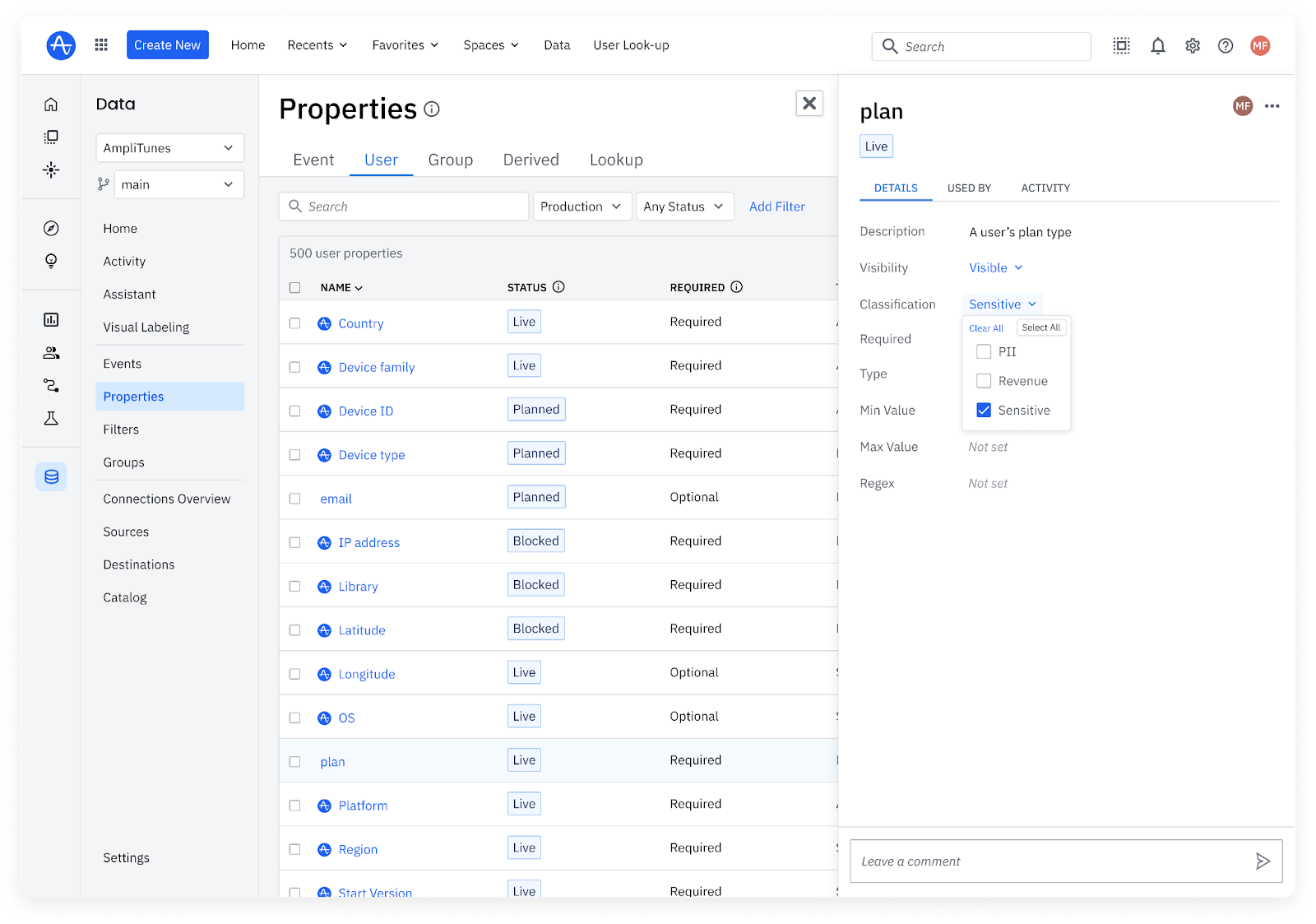Open the help question mark icon
The image size is (1316, 924).
point(1226,46)
